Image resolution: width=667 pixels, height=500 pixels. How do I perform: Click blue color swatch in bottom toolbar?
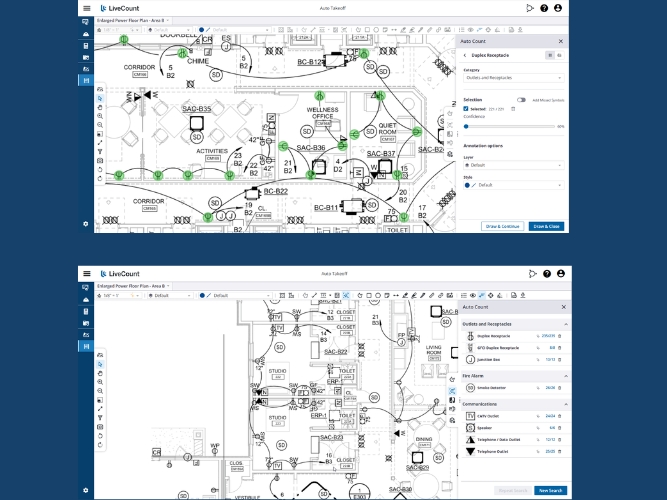202,295
